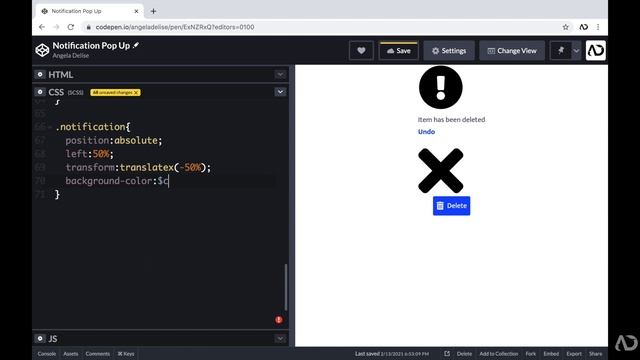Open a new browser tab
This screenshot has height=360, width=640.
153,11
